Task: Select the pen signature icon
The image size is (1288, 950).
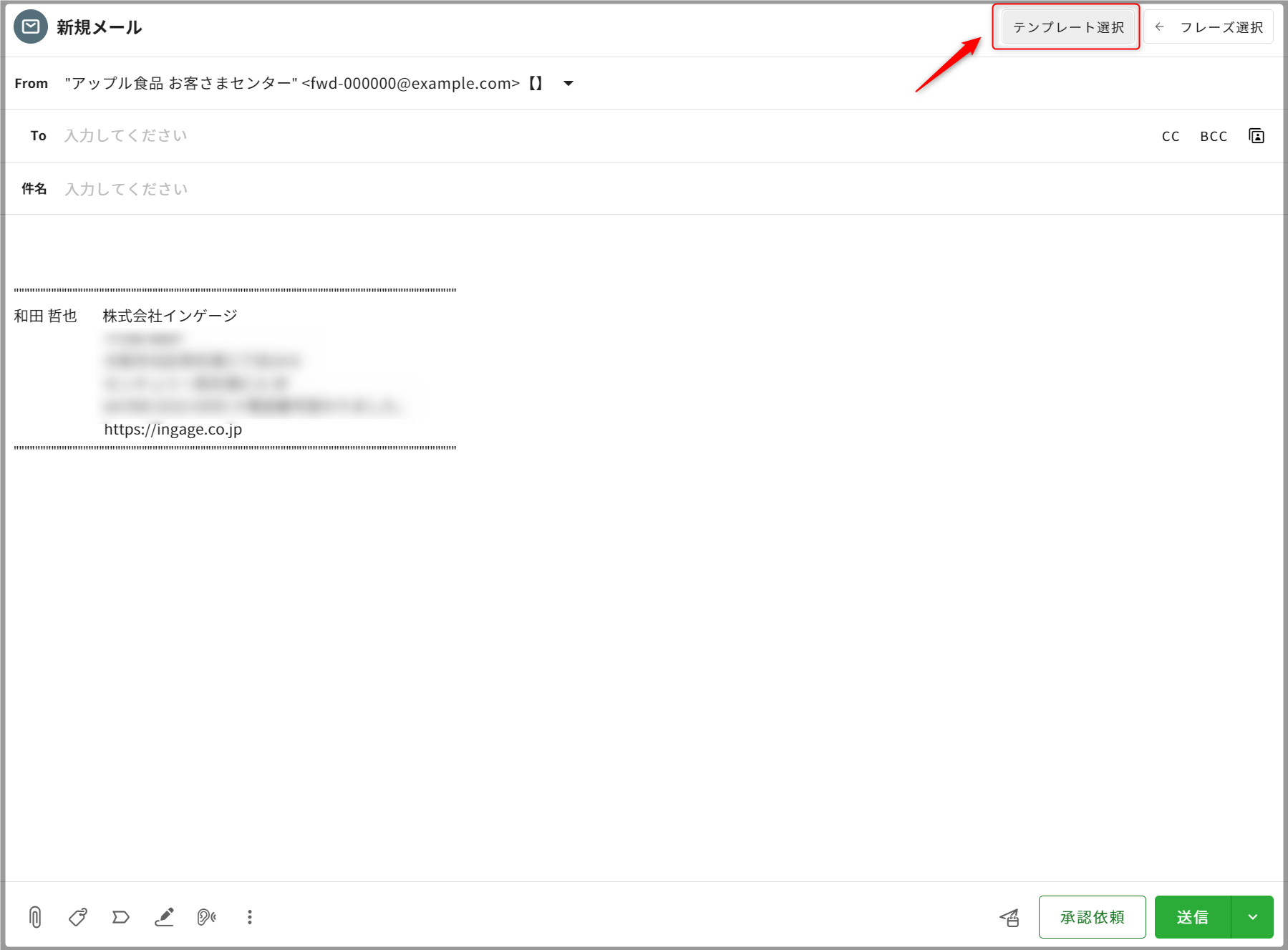Action: 164,917
